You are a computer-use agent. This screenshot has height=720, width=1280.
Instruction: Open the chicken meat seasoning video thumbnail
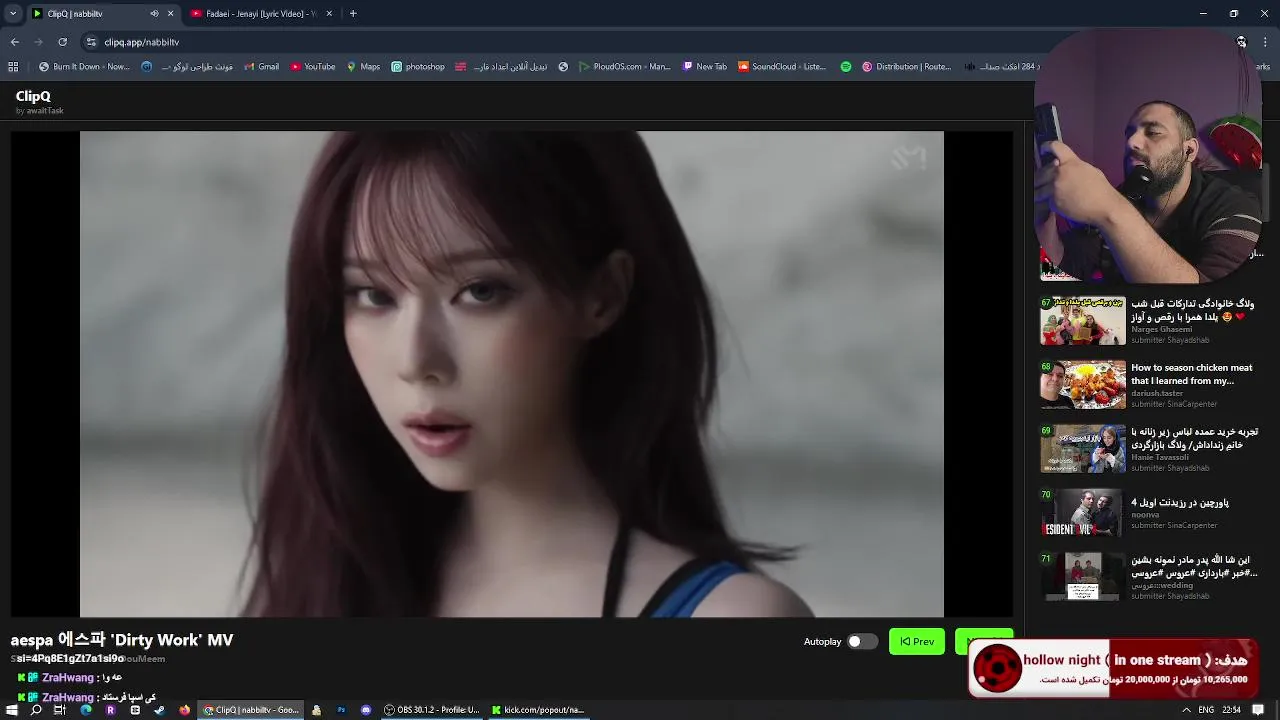[x=1083, y=385]
